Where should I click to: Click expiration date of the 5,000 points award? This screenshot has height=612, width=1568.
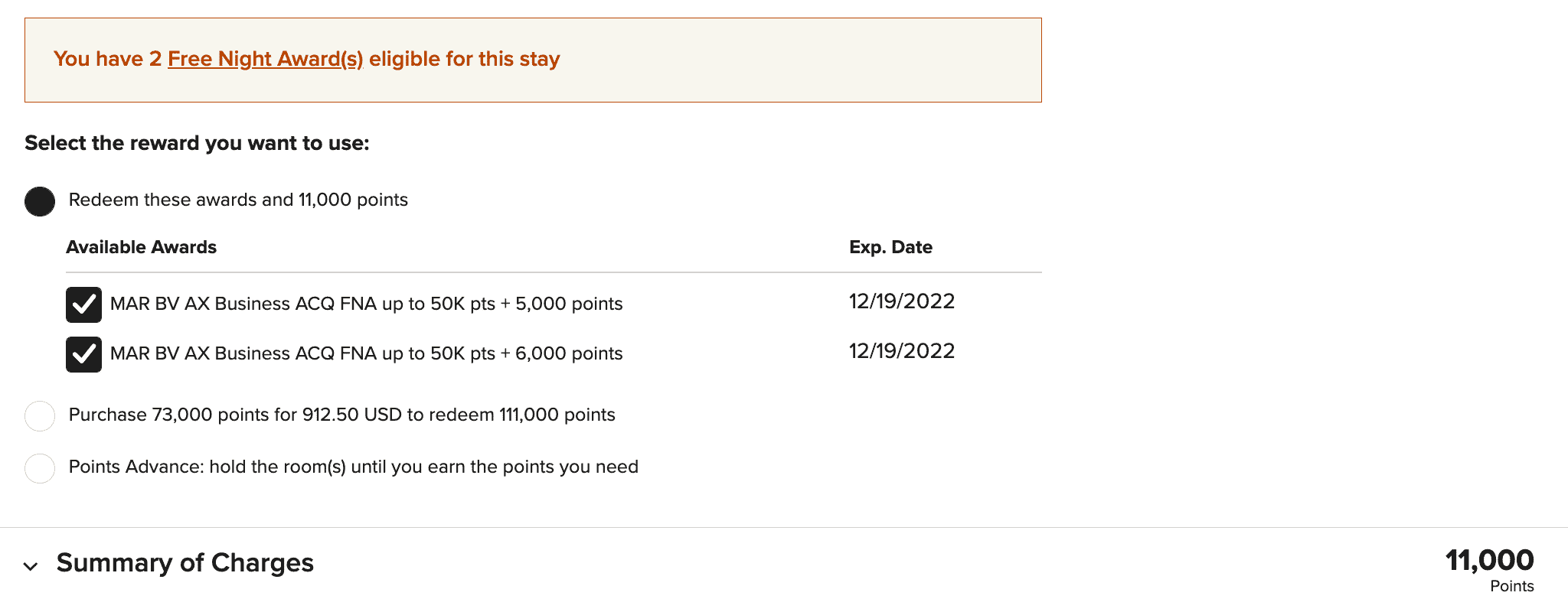(901, 301)
